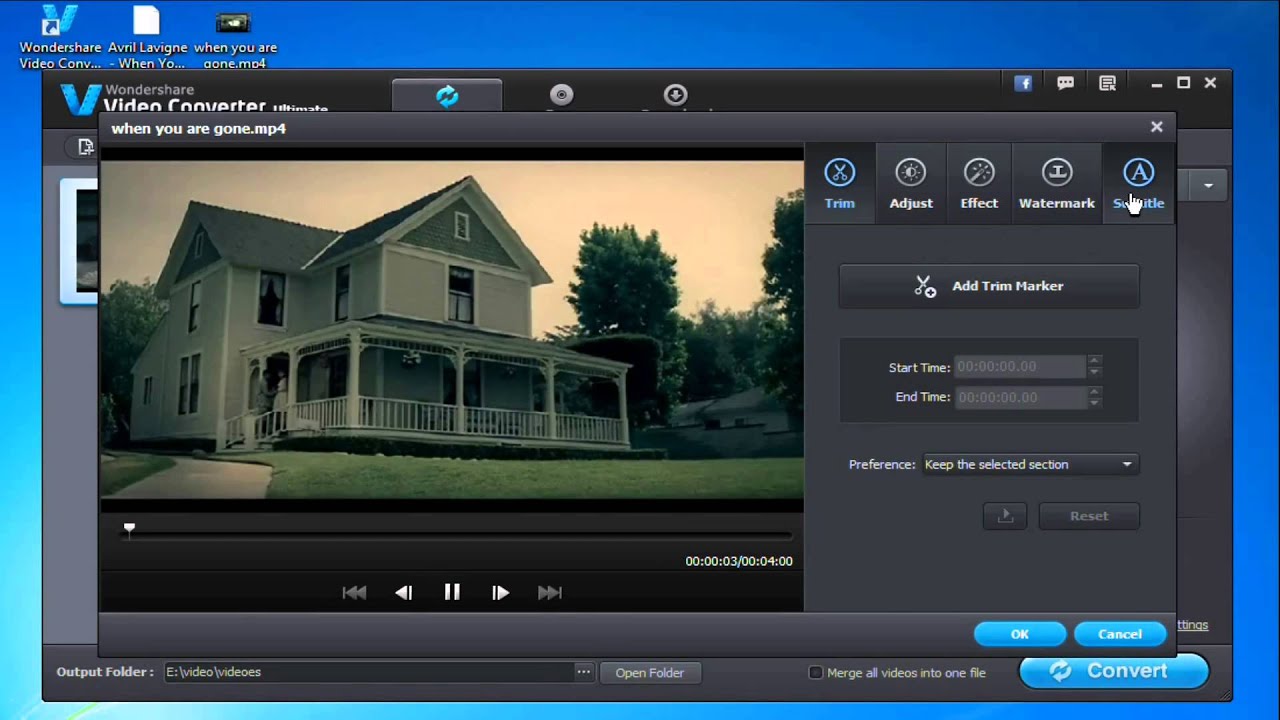Viewport: 1280px width, 720px height.
Task: Open Wondershare Video Converter desktop shortcut
Action: pos(61,37)
